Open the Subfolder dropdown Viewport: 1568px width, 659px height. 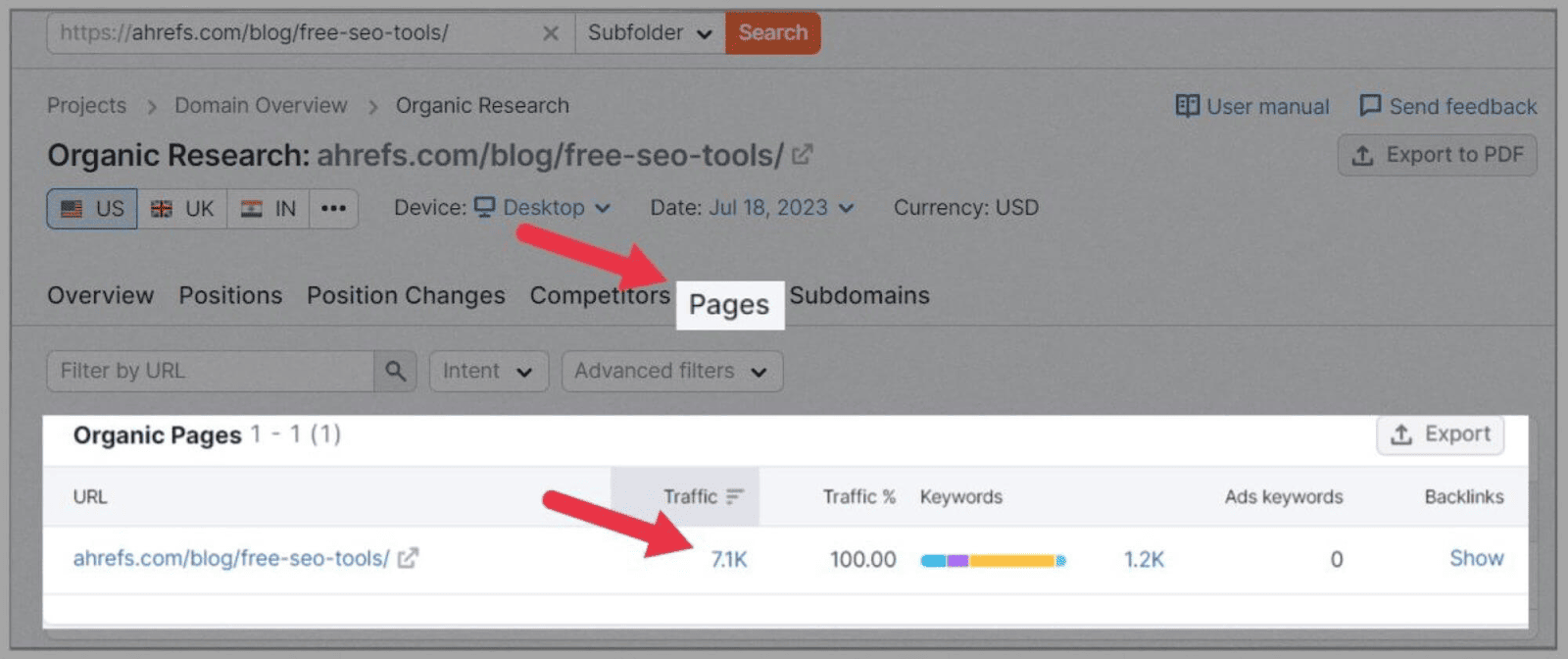[647, 32]
